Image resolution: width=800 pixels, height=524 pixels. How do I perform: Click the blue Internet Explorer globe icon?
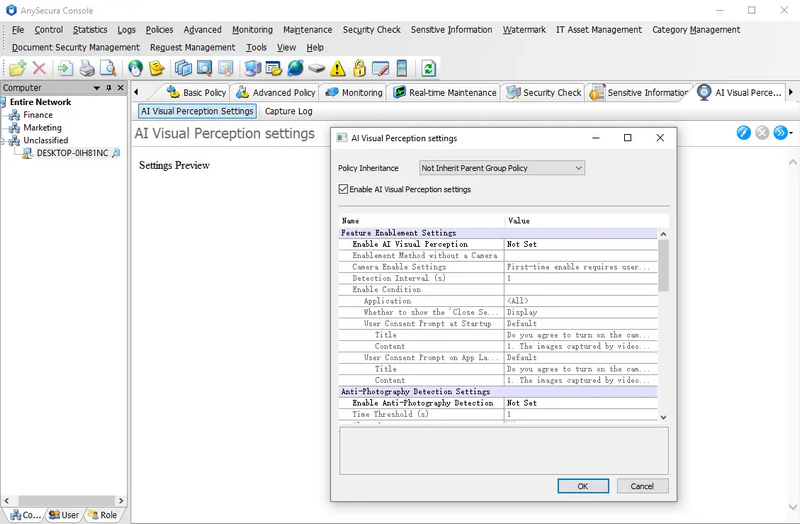coord(295,68)
